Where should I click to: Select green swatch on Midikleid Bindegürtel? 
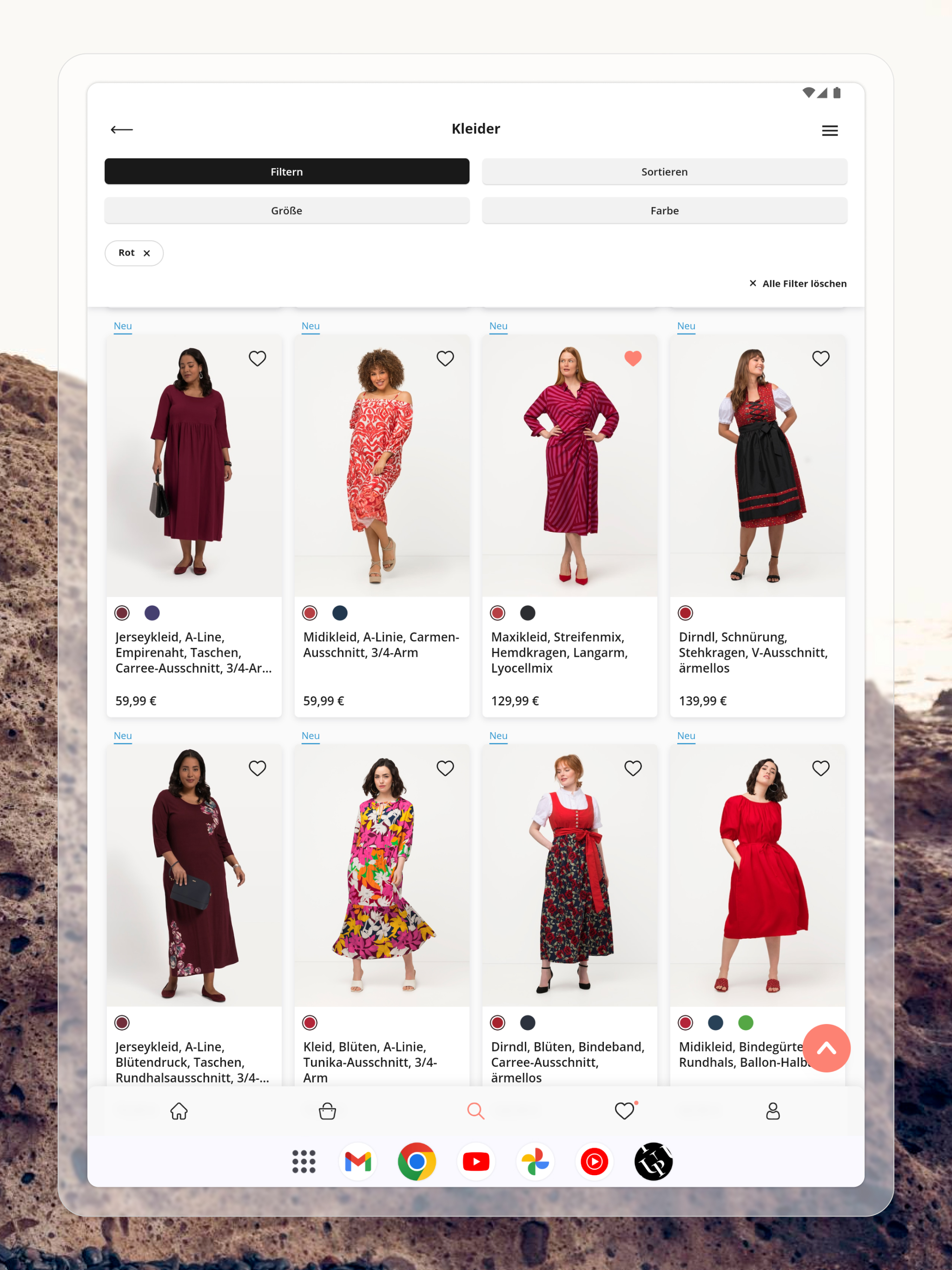click(x=745, y=1023)
